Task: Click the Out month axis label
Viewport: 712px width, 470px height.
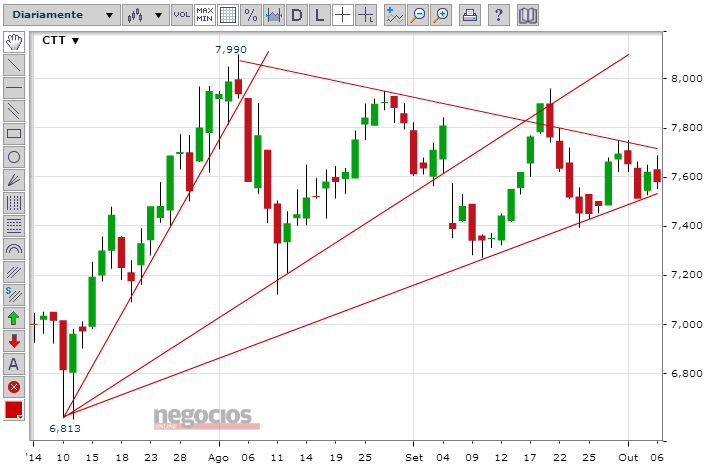Action: tap(628, 457)
